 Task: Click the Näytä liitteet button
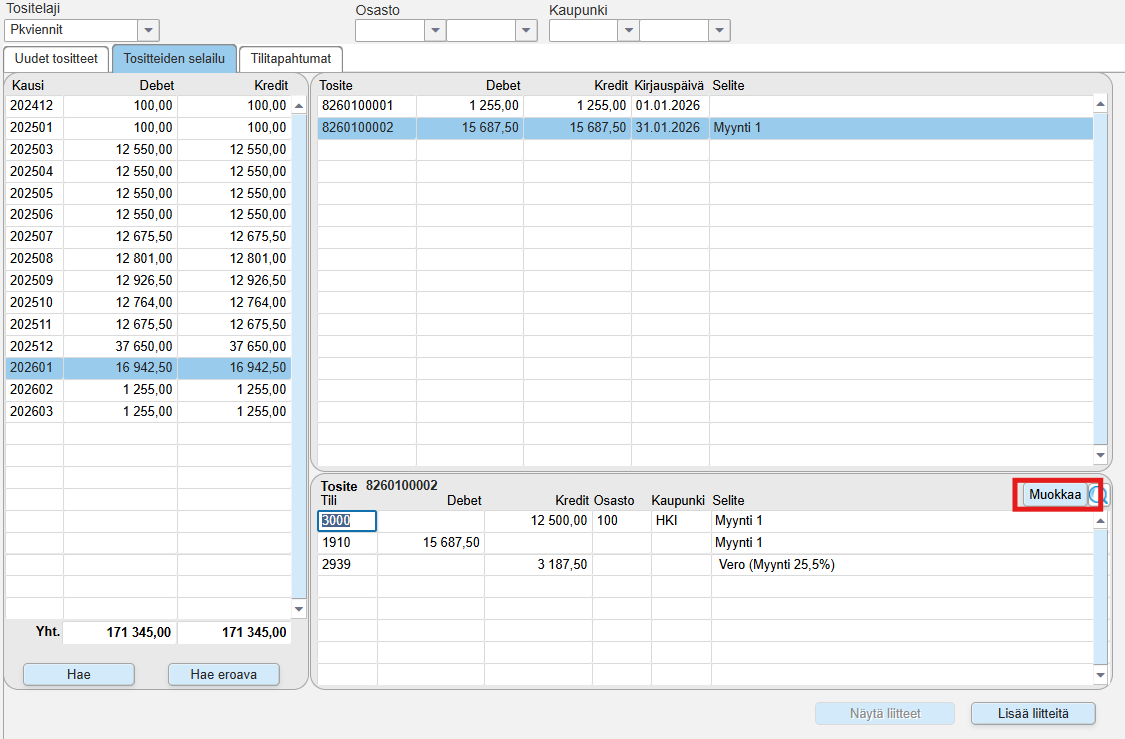coord(885,714)
